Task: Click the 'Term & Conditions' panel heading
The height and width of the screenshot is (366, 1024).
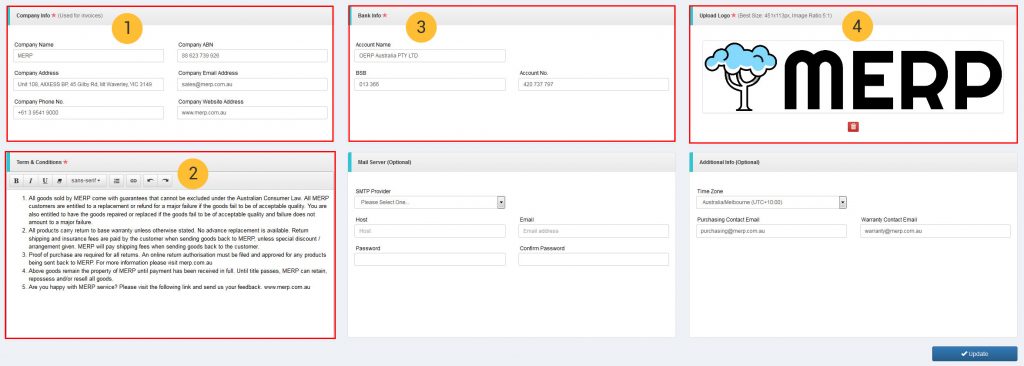Action: (x=39, y=161)
